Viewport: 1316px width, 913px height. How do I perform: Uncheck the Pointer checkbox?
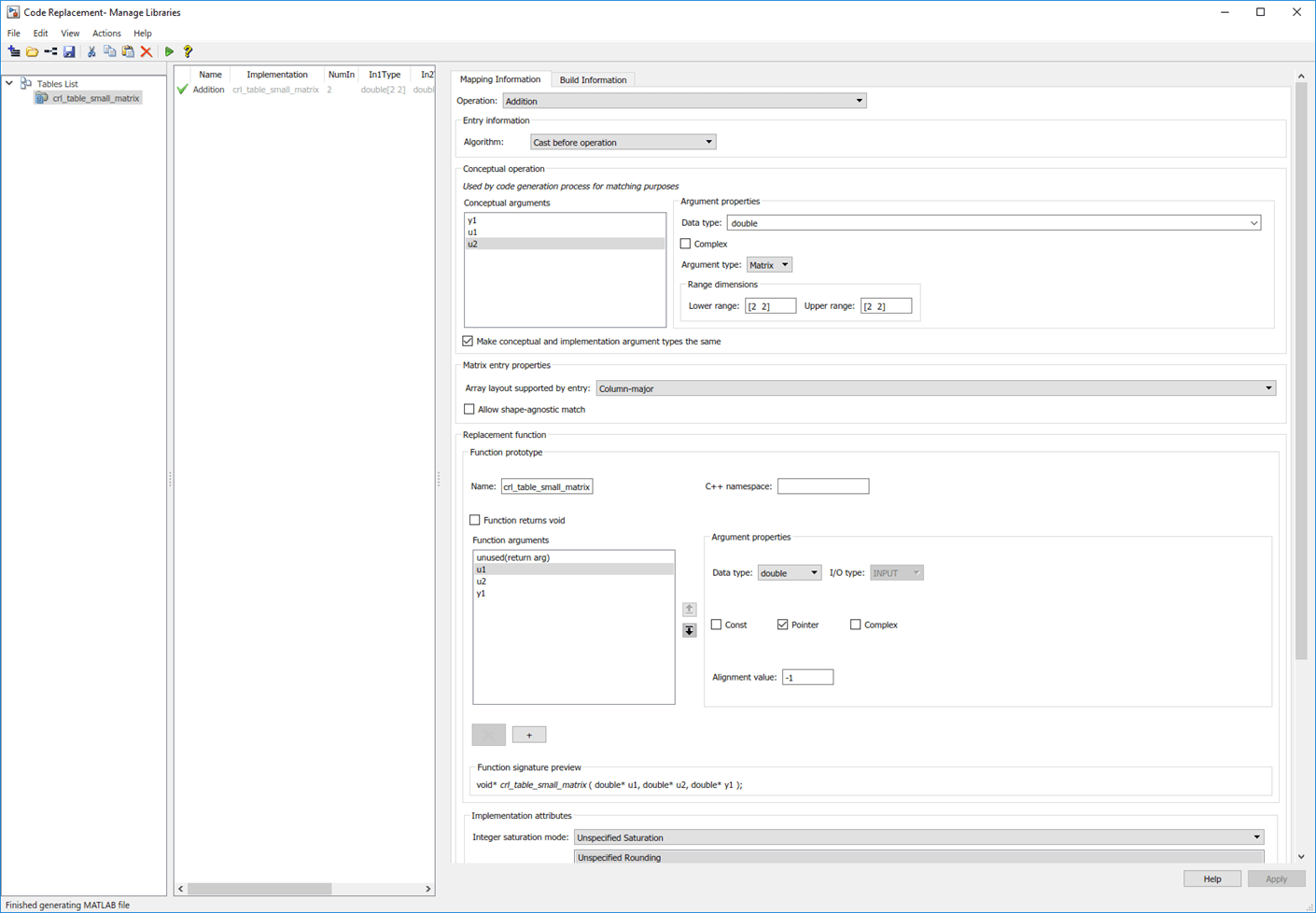tap(783, 625)
